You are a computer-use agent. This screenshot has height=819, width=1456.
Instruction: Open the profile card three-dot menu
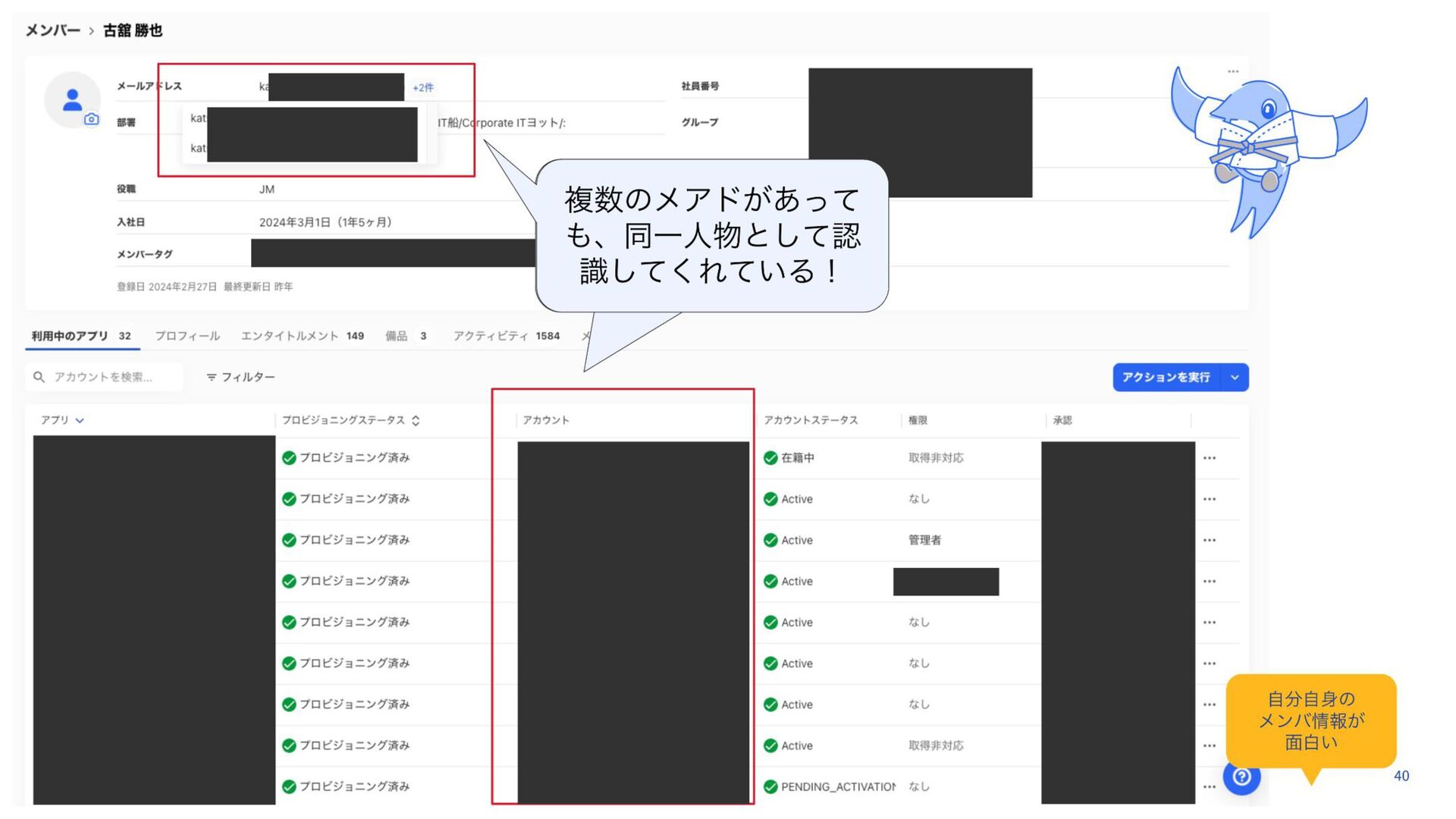coord(1233,71)
